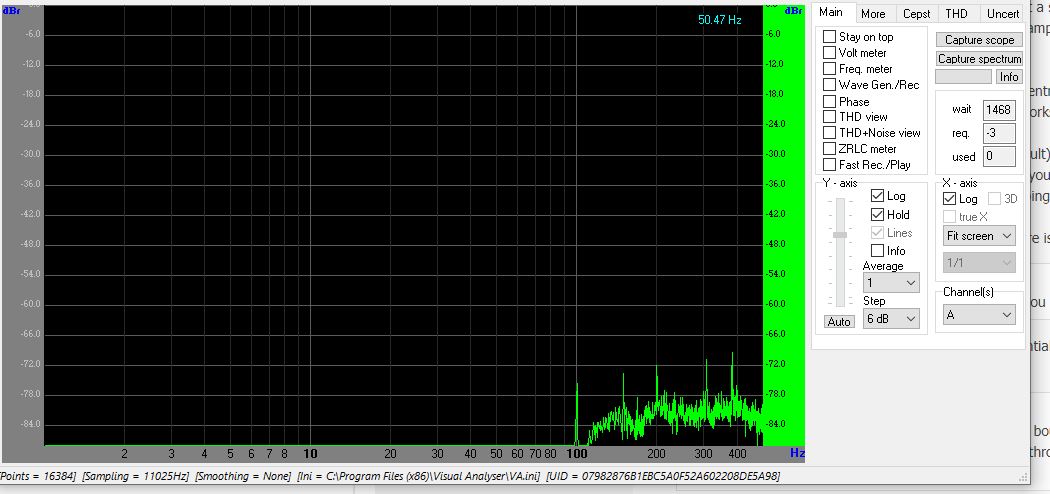Switch to the Main tab
Image resolution: width=1050 pixels, height=494 pixels.
pos(833,12)
